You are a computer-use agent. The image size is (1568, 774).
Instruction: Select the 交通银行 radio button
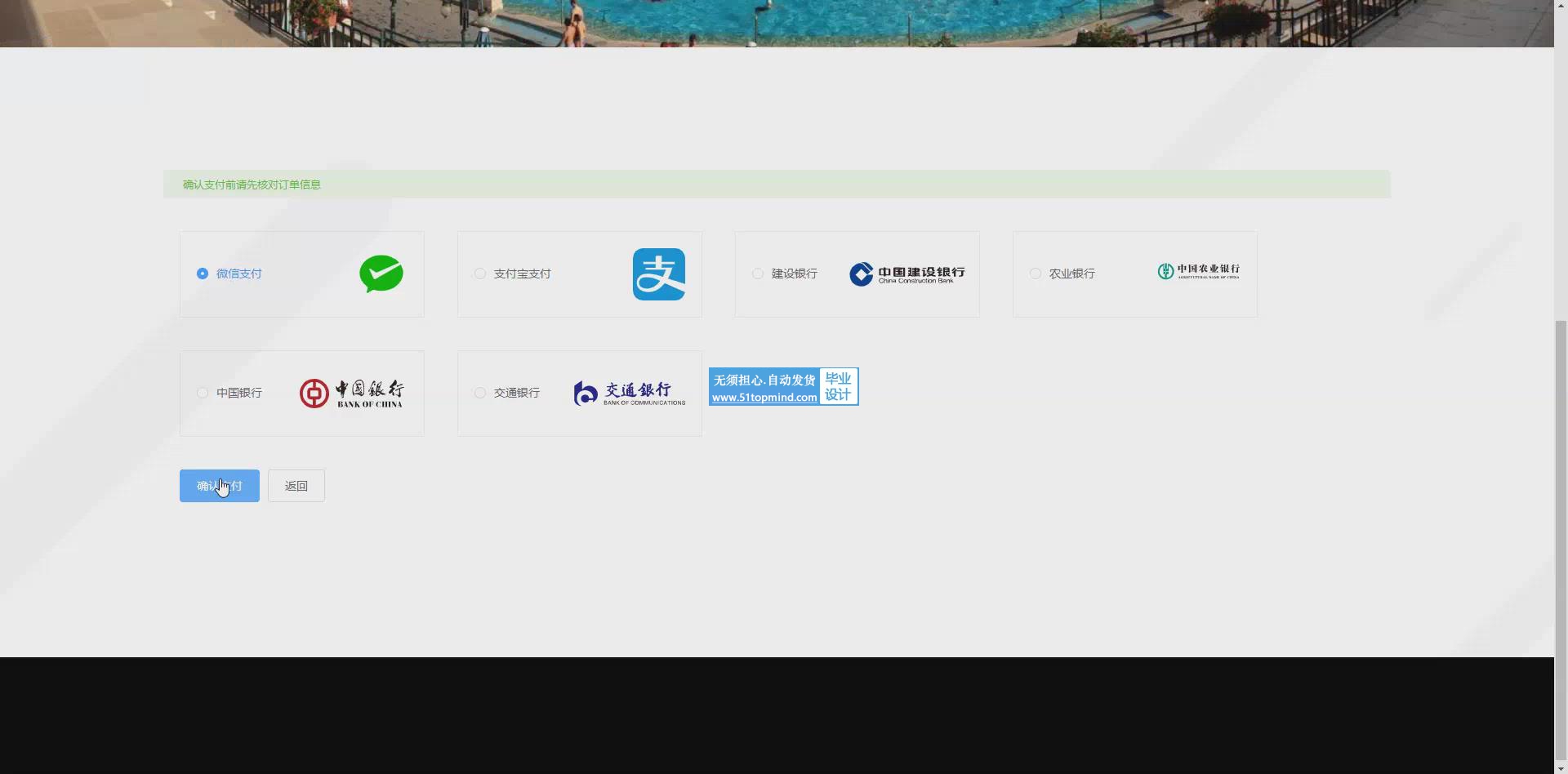[480, 393]
